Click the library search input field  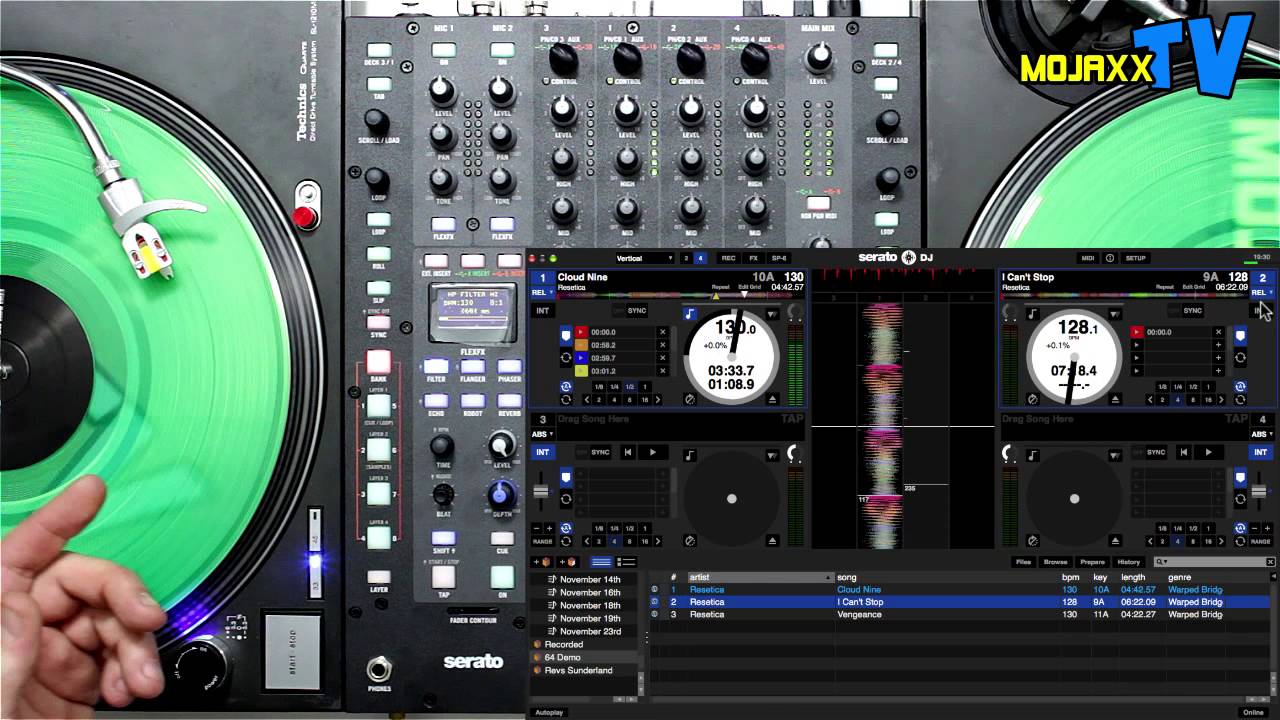(x=1215, y=562)
